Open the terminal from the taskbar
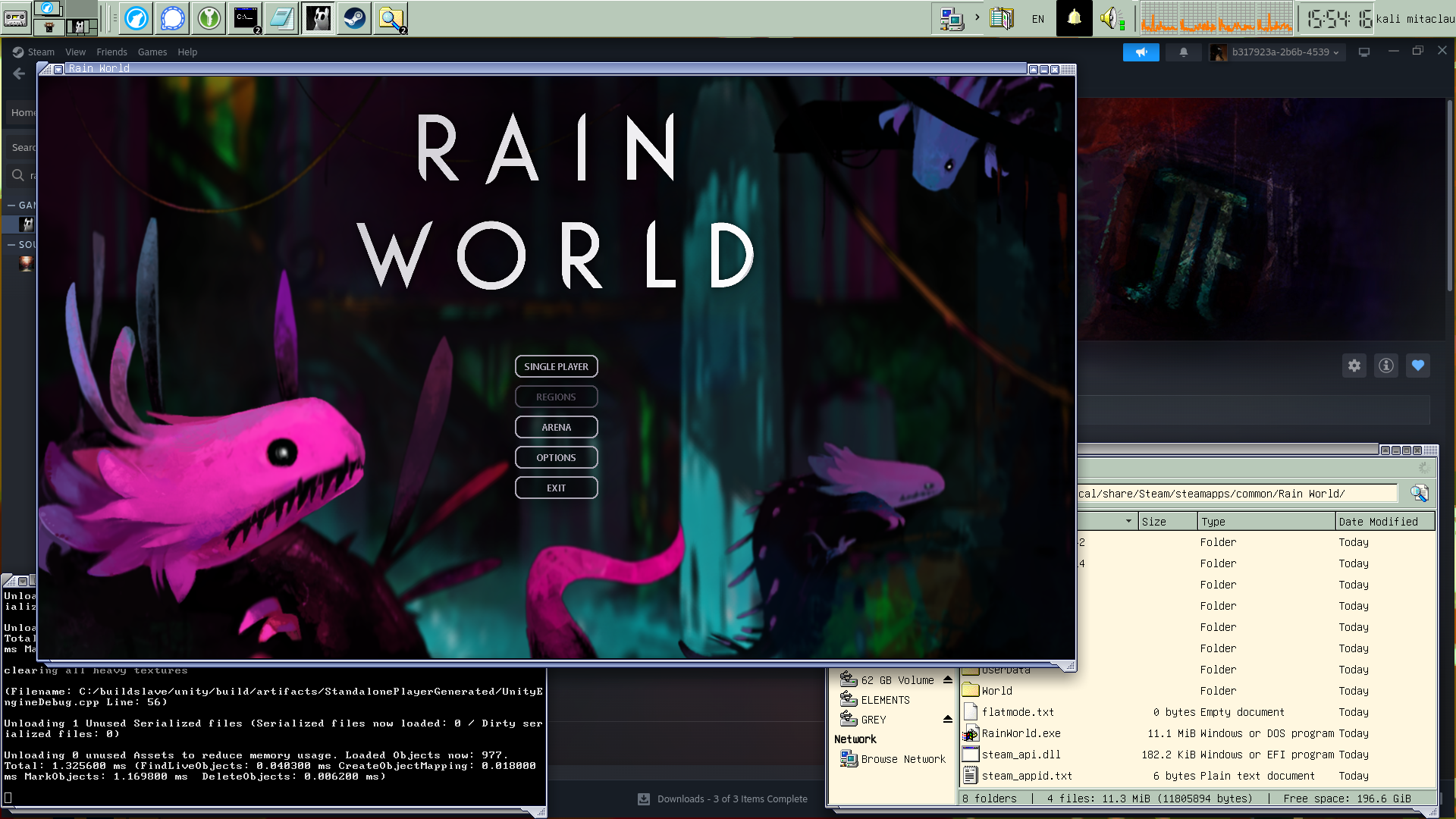1456x819 pixels. tap(245, 19)
